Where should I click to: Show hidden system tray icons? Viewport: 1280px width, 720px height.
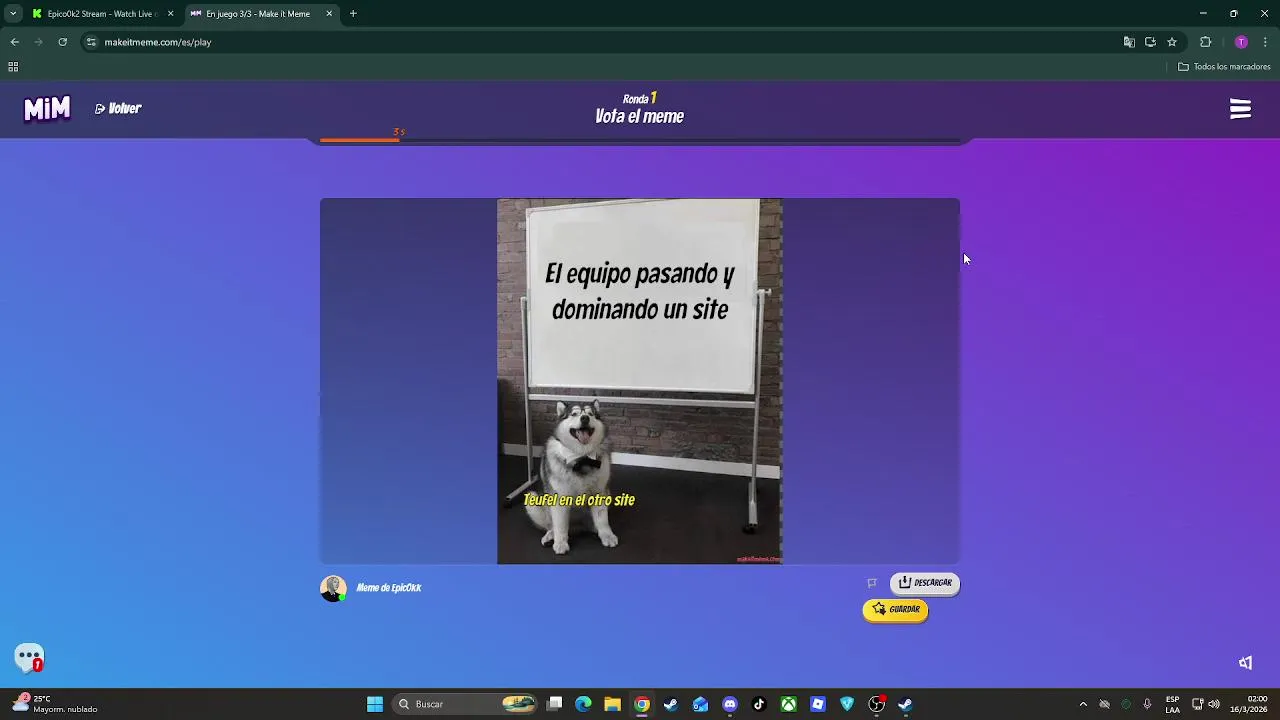[1083, 704]
